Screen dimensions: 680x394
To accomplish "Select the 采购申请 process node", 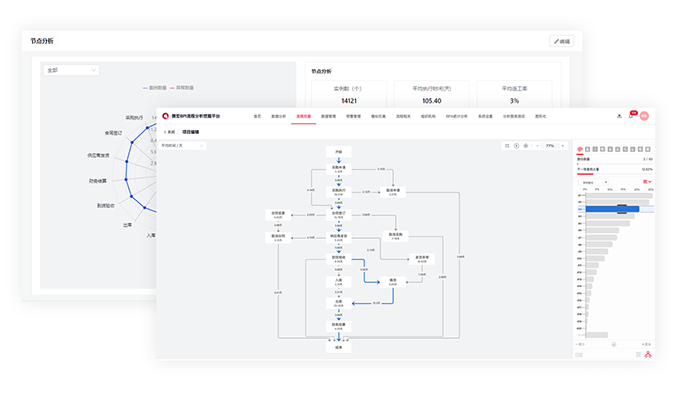I will point(339,169).
